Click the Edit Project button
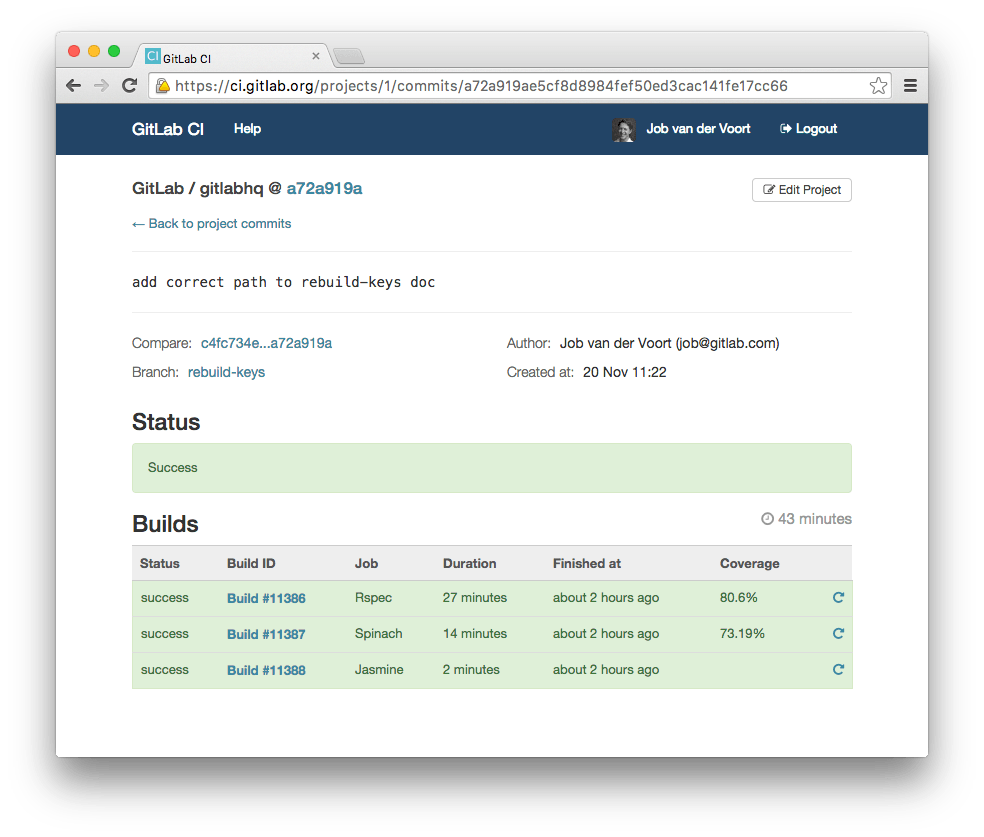The image size is (984, 837). pyautogui.click(x=801, y=190)
